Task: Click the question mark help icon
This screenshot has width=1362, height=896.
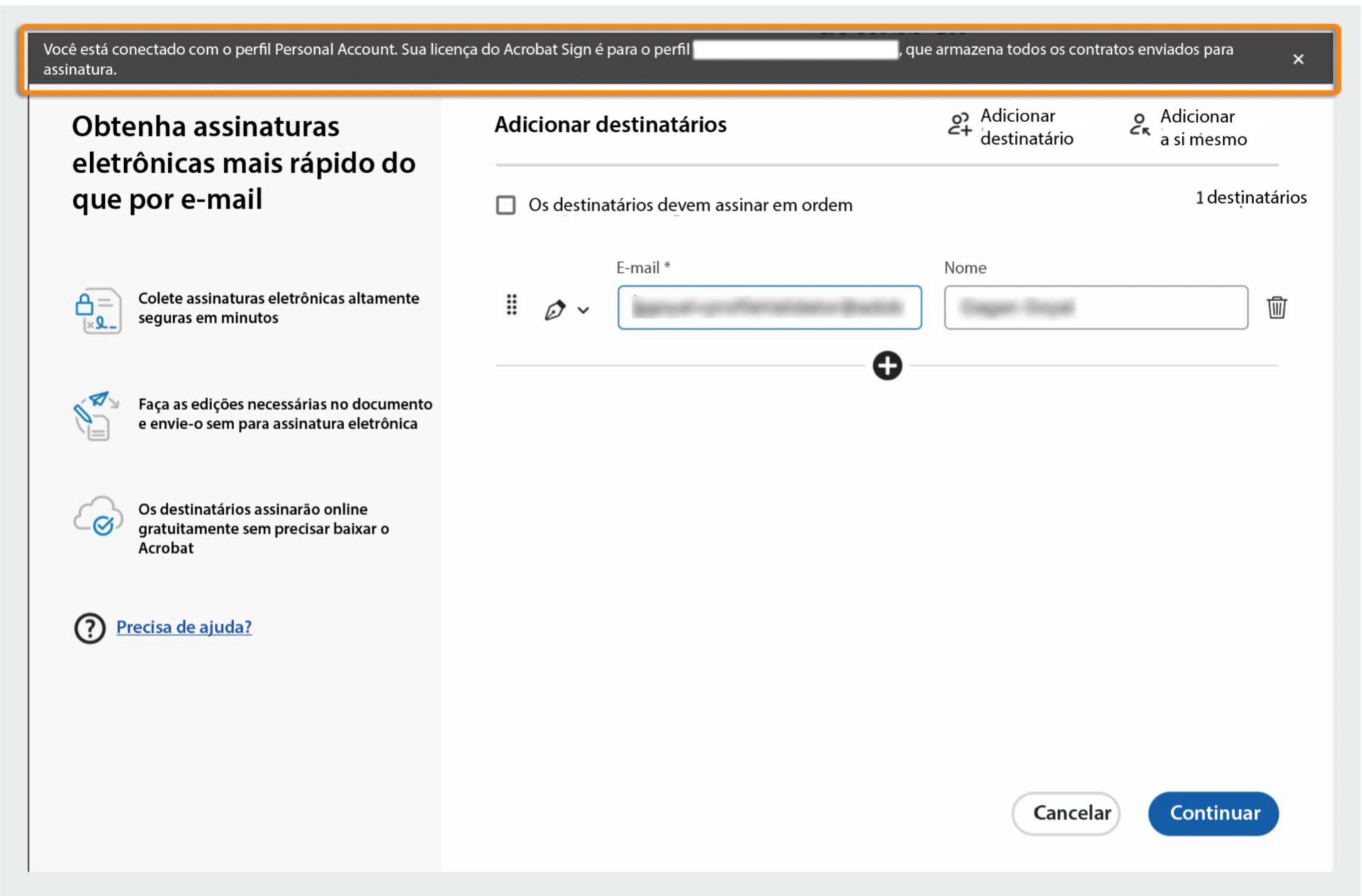Action: pyautogui.click(x=89, y=628)
